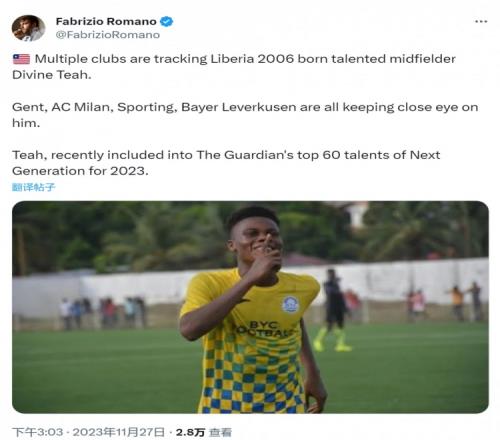This screenshot has width=500, height=440.
Task: Click the player in the green background
Action: click(332, 311)
